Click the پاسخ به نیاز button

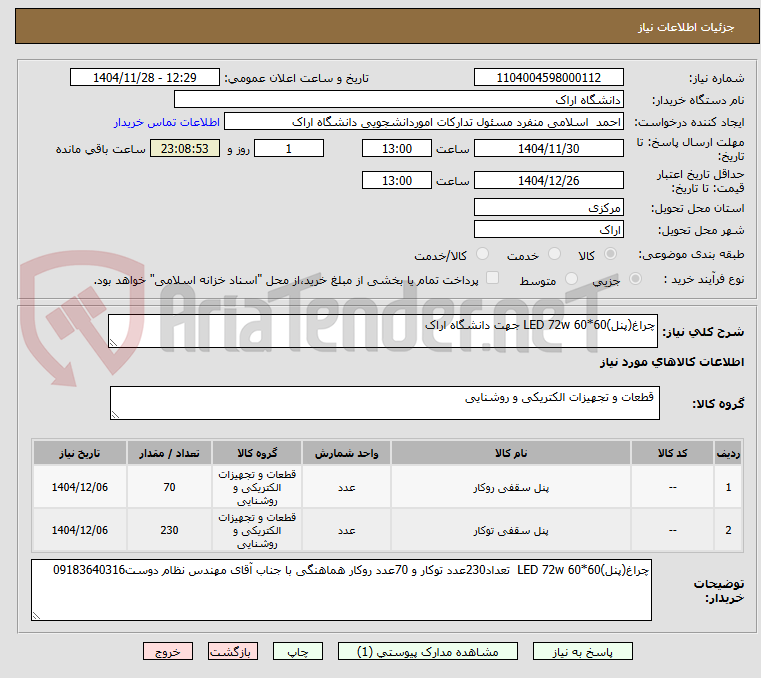coord(582,651)
